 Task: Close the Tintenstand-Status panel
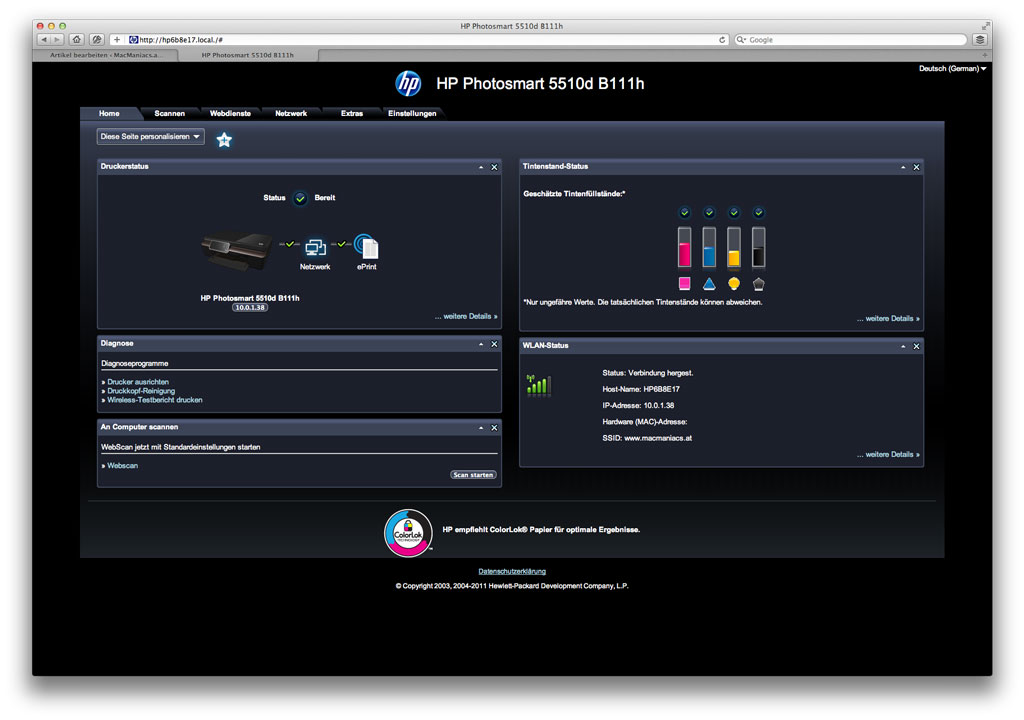click(916, 167)
